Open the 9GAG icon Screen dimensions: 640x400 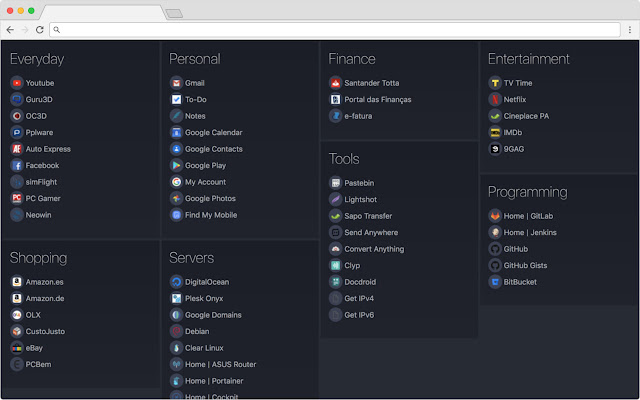point(495,149)
